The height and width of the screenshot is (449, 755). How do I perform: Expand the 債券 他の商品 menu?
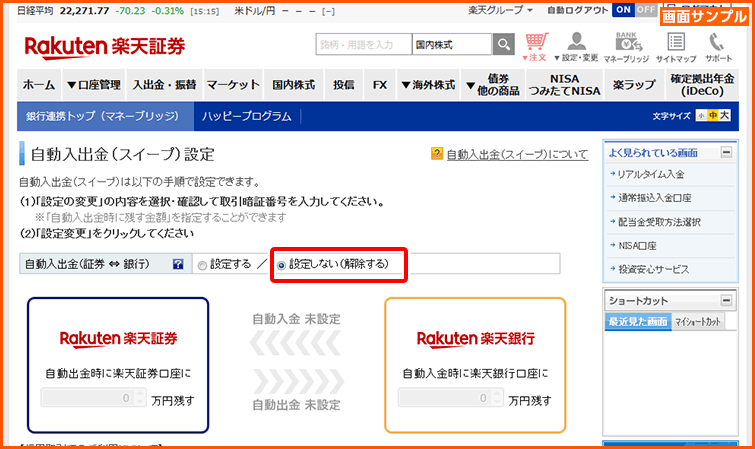493,85
